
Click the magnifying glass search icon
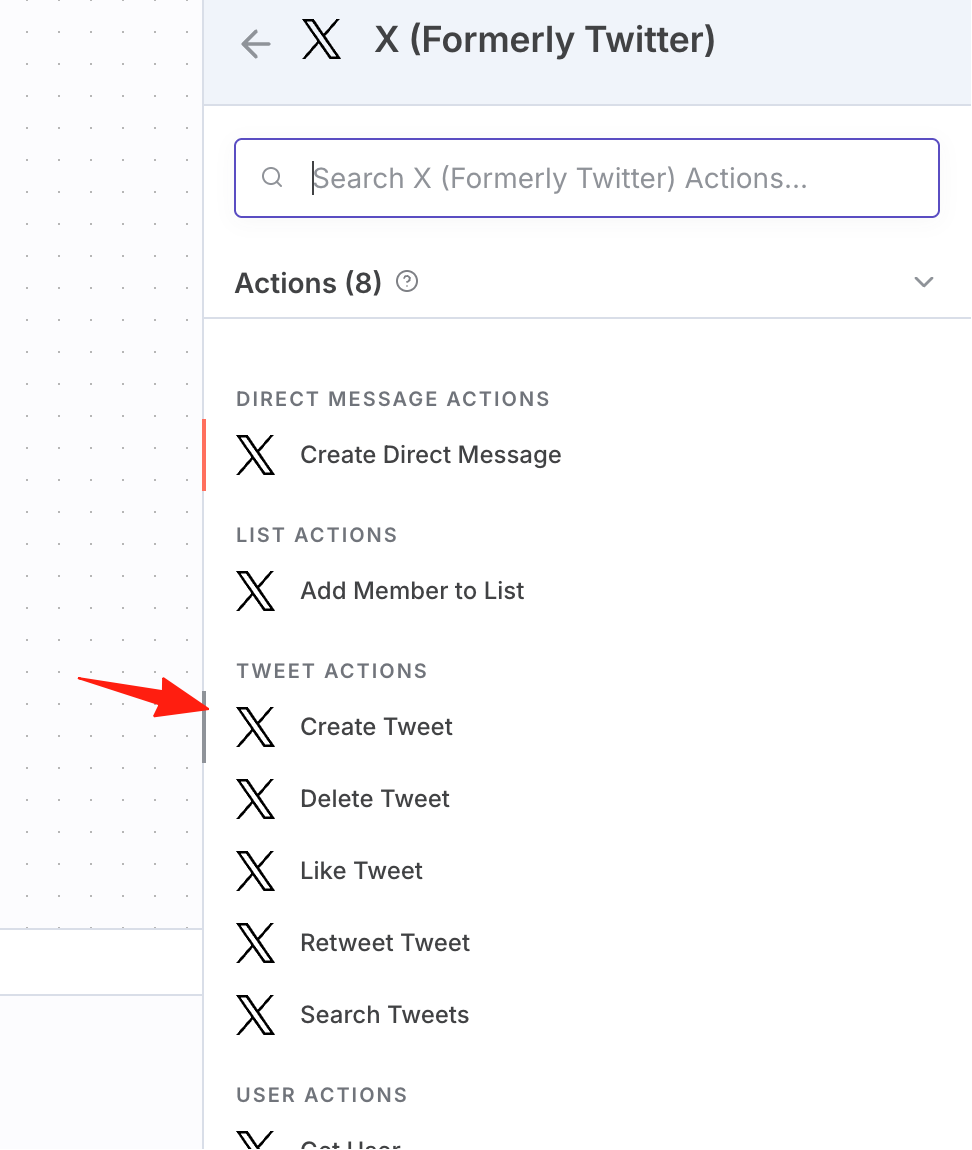pyautogui.click(x=272, y=177)
